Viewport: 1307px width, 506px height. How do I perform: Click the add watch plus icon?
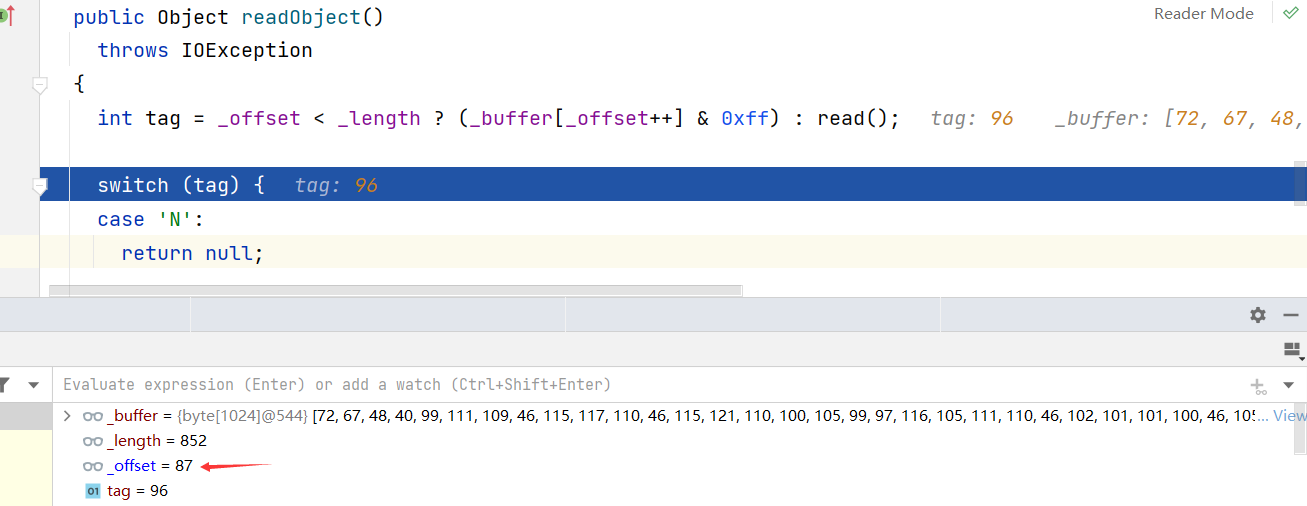coord(1258,385)
